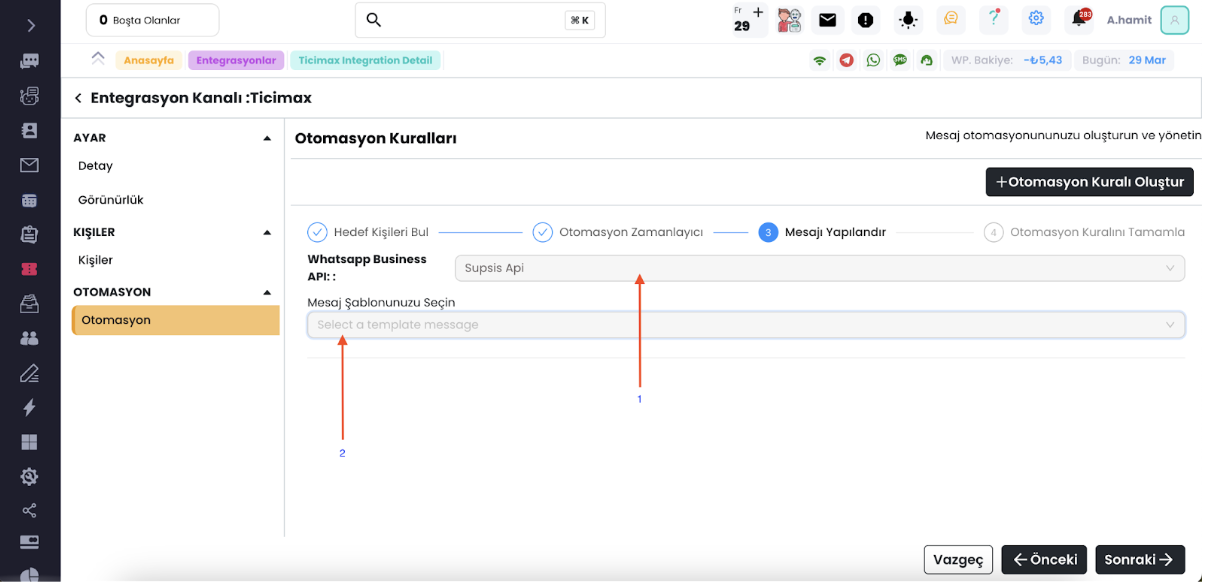1206x584 pixels.
Task: Open the question mark help icon
Action: pos(994,19)
